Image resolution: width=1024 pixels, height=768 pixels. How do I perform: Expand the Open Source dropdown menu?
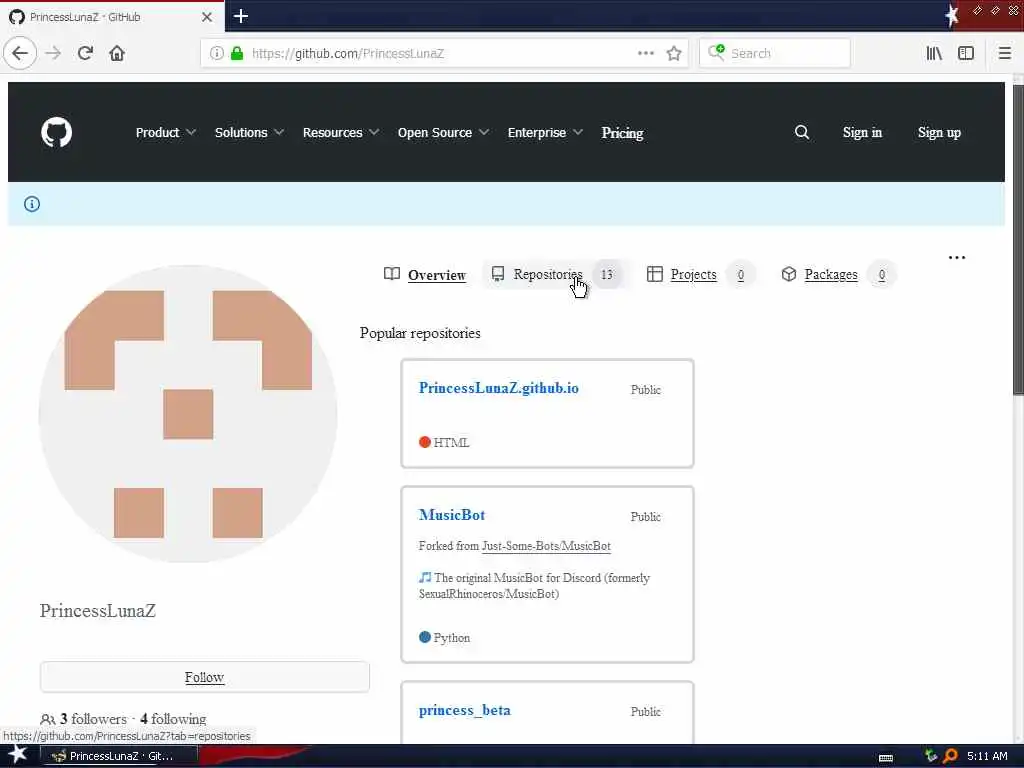click(x=443, y=133)
